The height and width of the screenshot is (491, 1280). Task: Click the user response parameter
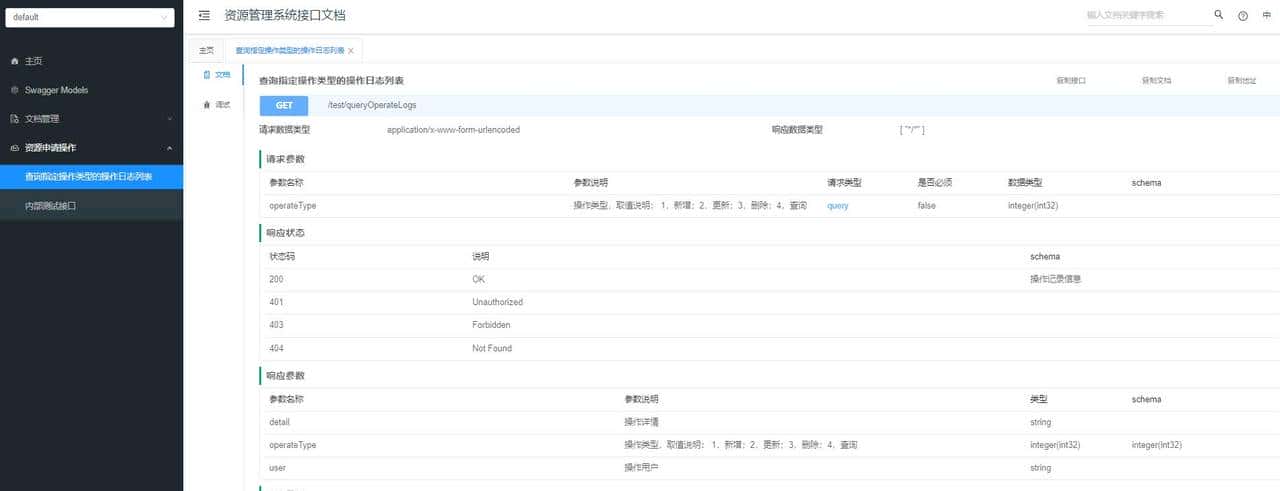tap(278, 468)
